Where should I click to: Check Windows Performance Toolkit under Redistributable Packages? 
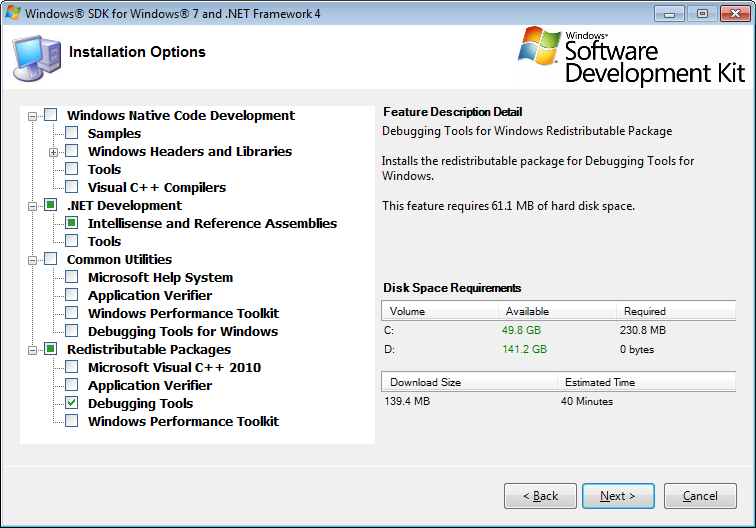tap(71, 420)
